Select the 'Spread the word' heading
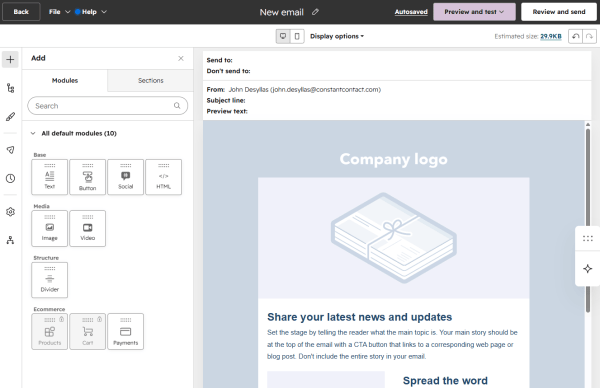 [x=445, y=381]
